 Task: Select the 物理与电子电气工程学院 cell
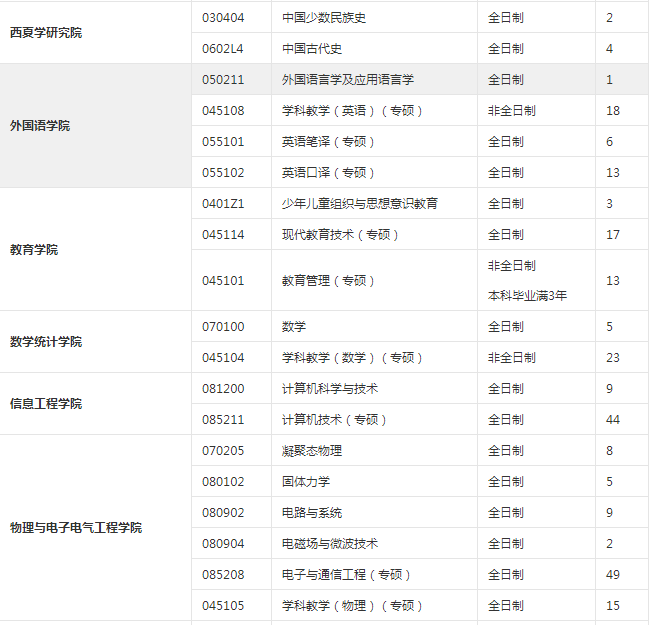coord(76,527)
